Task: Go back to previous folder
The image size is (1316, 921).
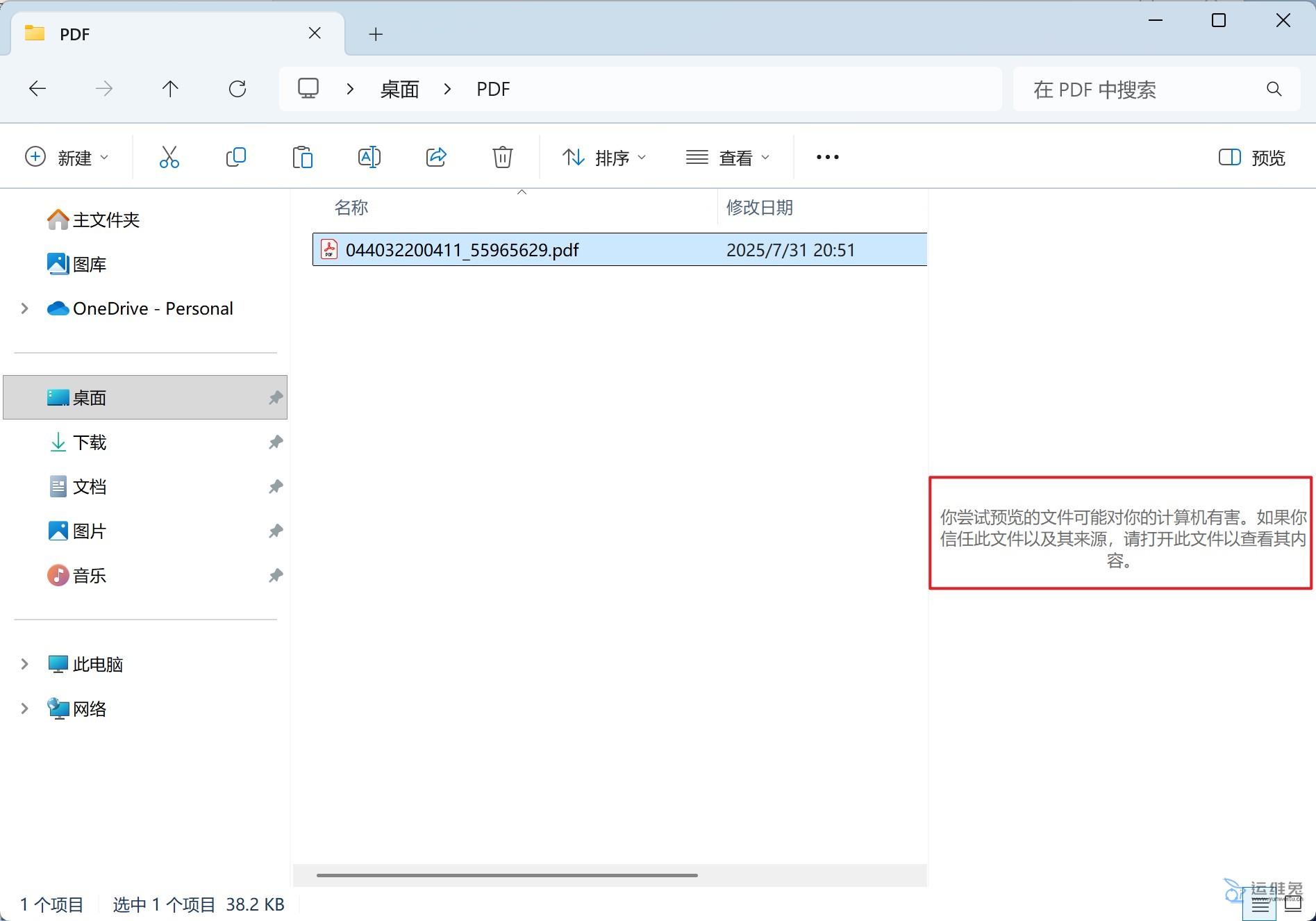Action: coord(38,89)
